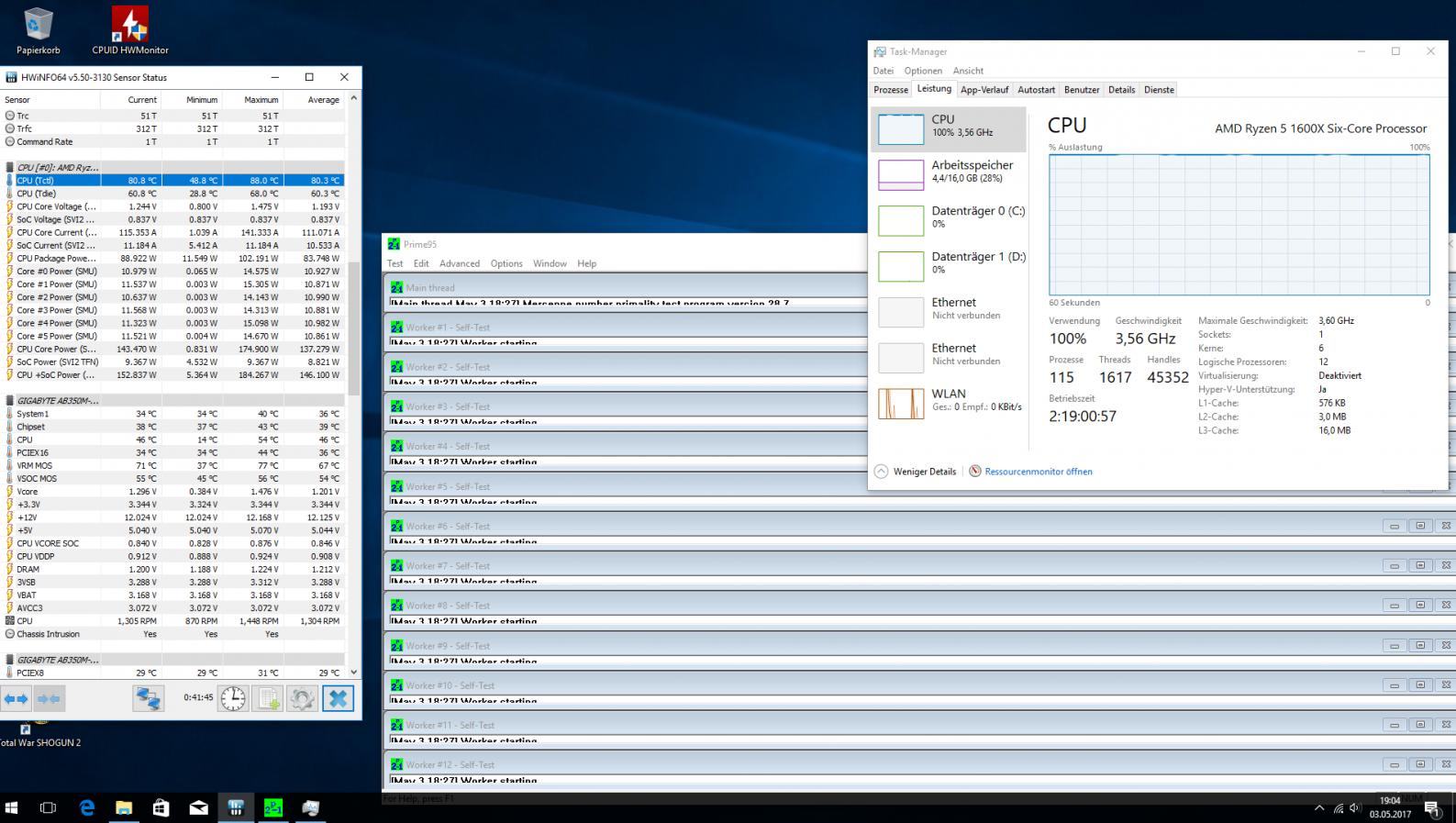Open CPUID HWMonitor desktop shortcut
Viewport: 1456px width, 823px height.
(x=130, y=30)
